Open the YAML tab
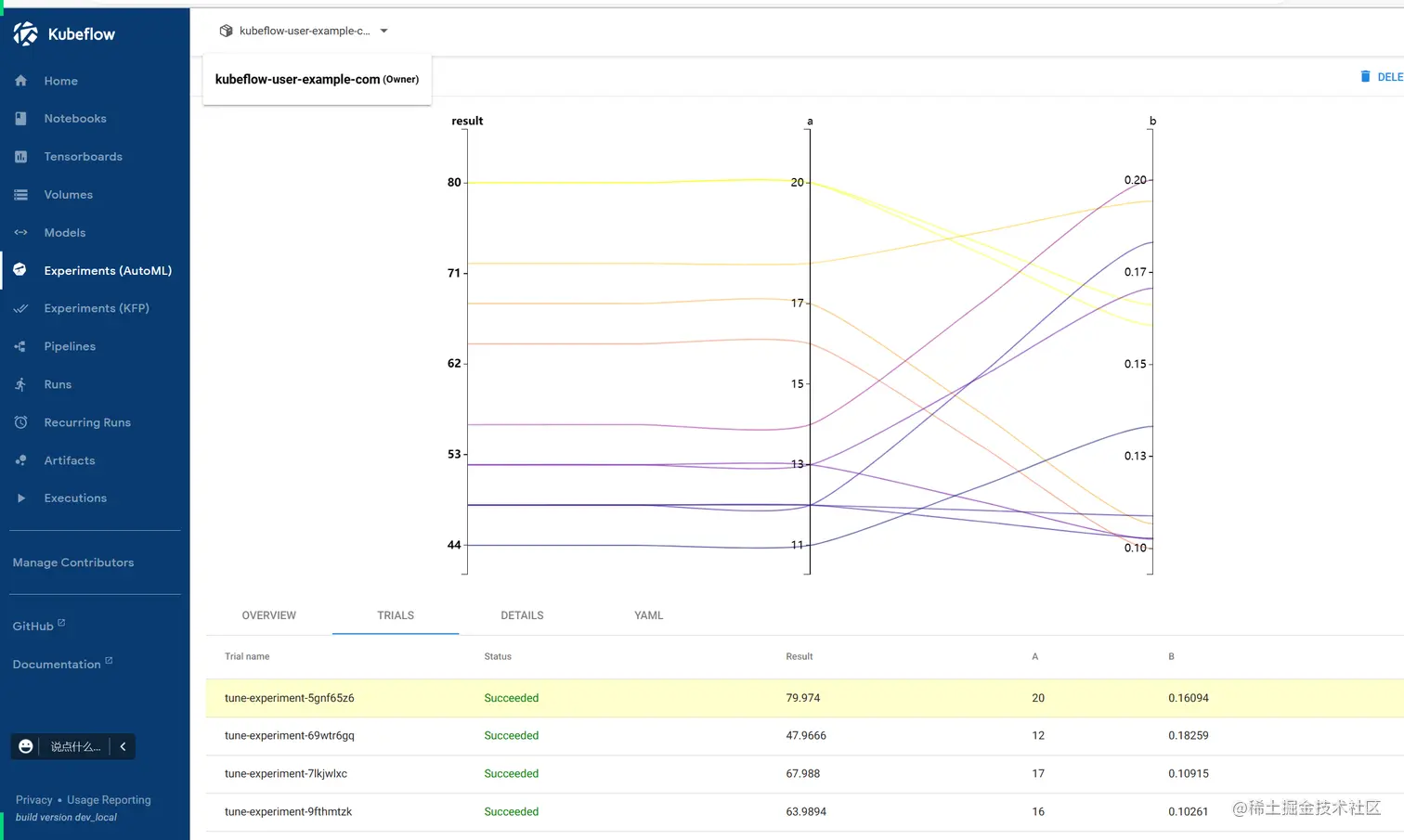1404x840 pixels. [648, 615]
